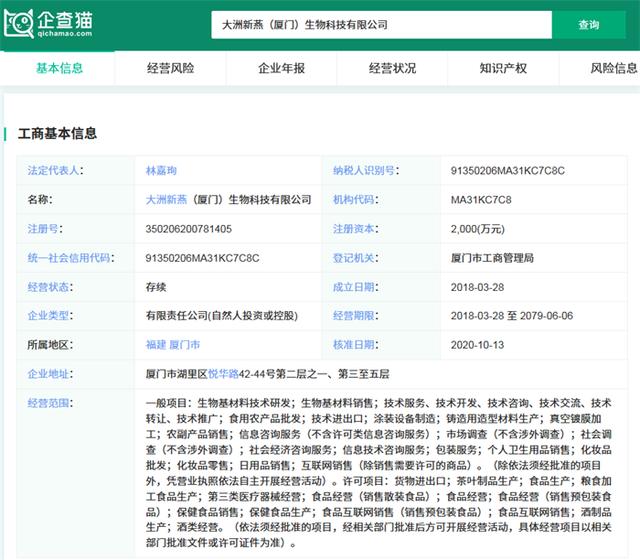
Task: Click the 法定代表人 label
Action: click(x=55, y=171)
